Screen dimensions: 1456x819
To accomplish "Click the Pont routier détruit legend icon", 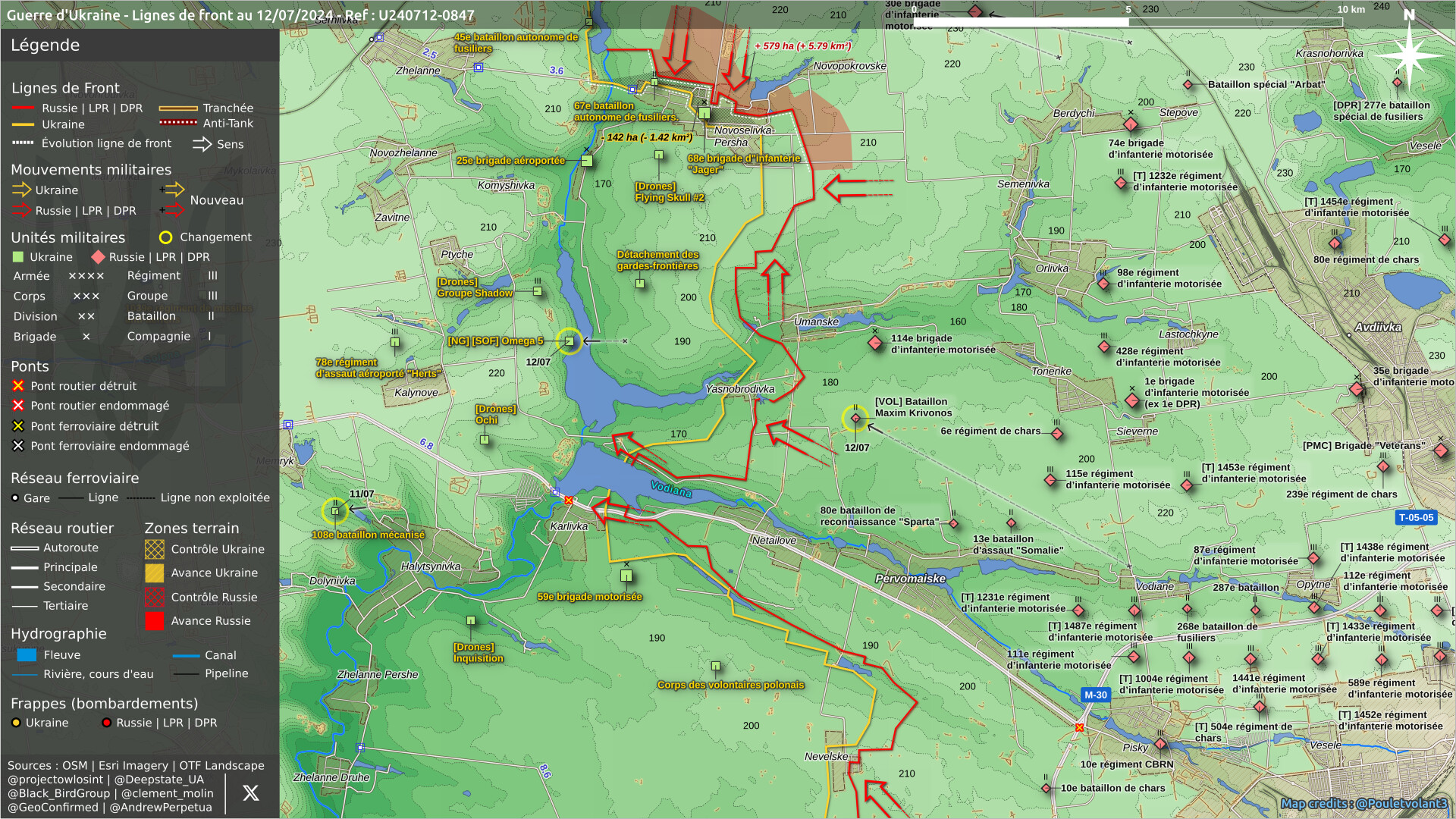I will click(18, 386).
